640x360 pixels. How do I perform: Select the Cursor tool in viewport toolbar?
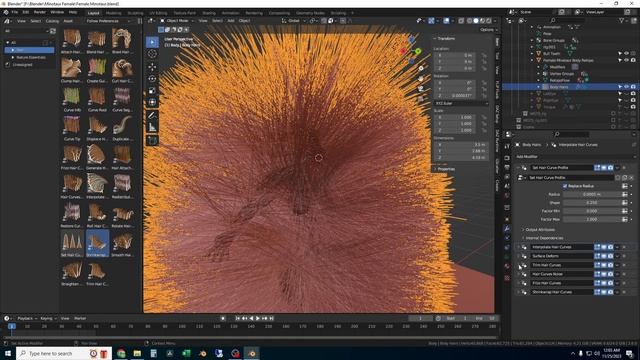tap(152, 53)
